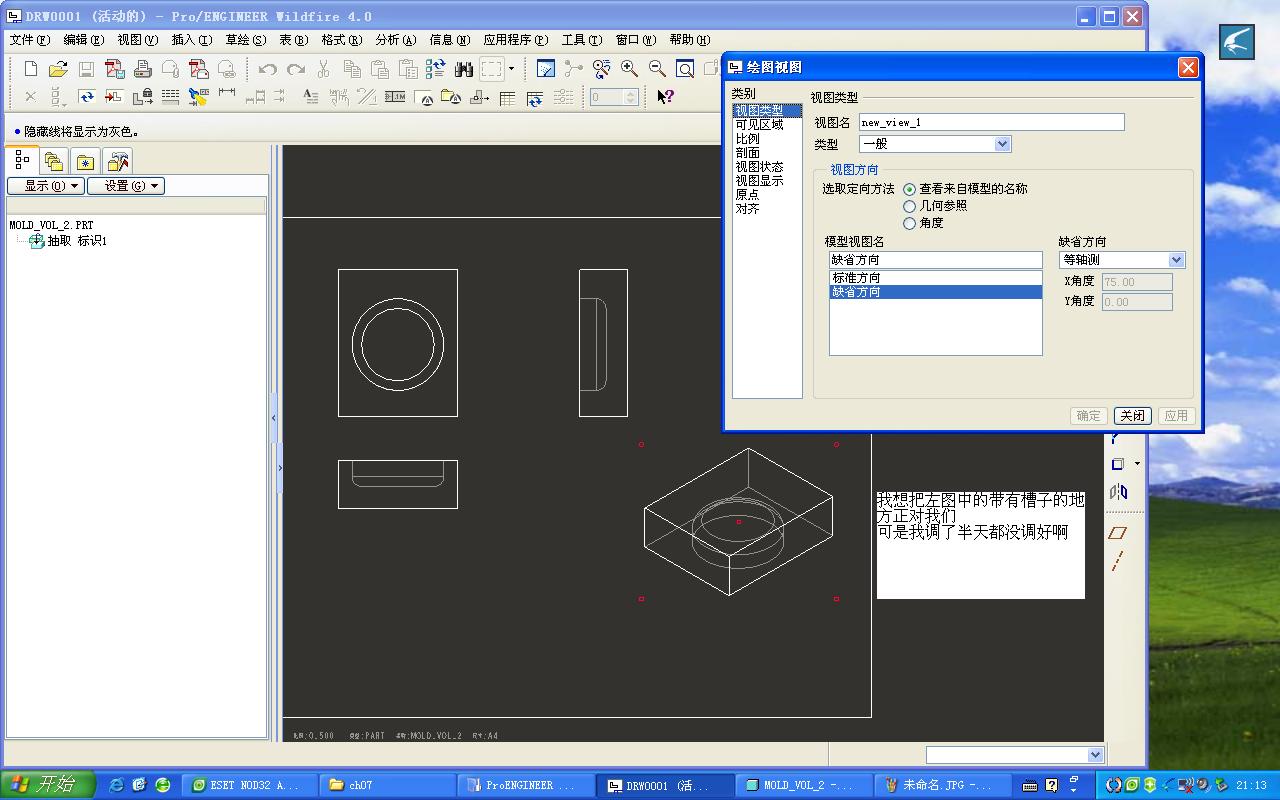This screenshot has height=800, width=1280.
Task: Open the 工具 menu
Action: click(x=581, y=40)
